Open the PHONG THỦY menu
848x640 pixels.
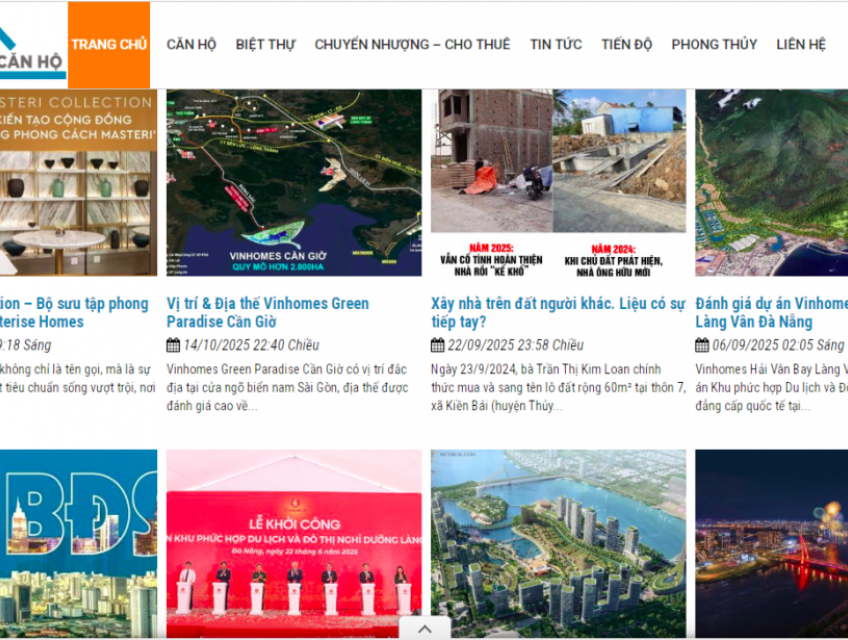(x=714, y=44)
